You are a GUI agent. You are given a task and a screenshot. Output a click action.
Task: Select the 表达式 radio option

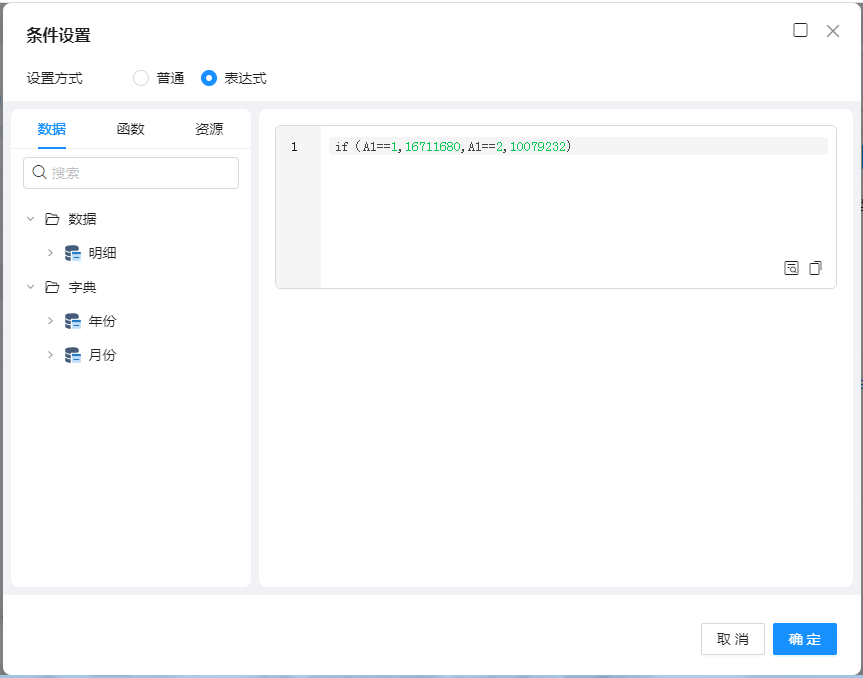point(209,78)
